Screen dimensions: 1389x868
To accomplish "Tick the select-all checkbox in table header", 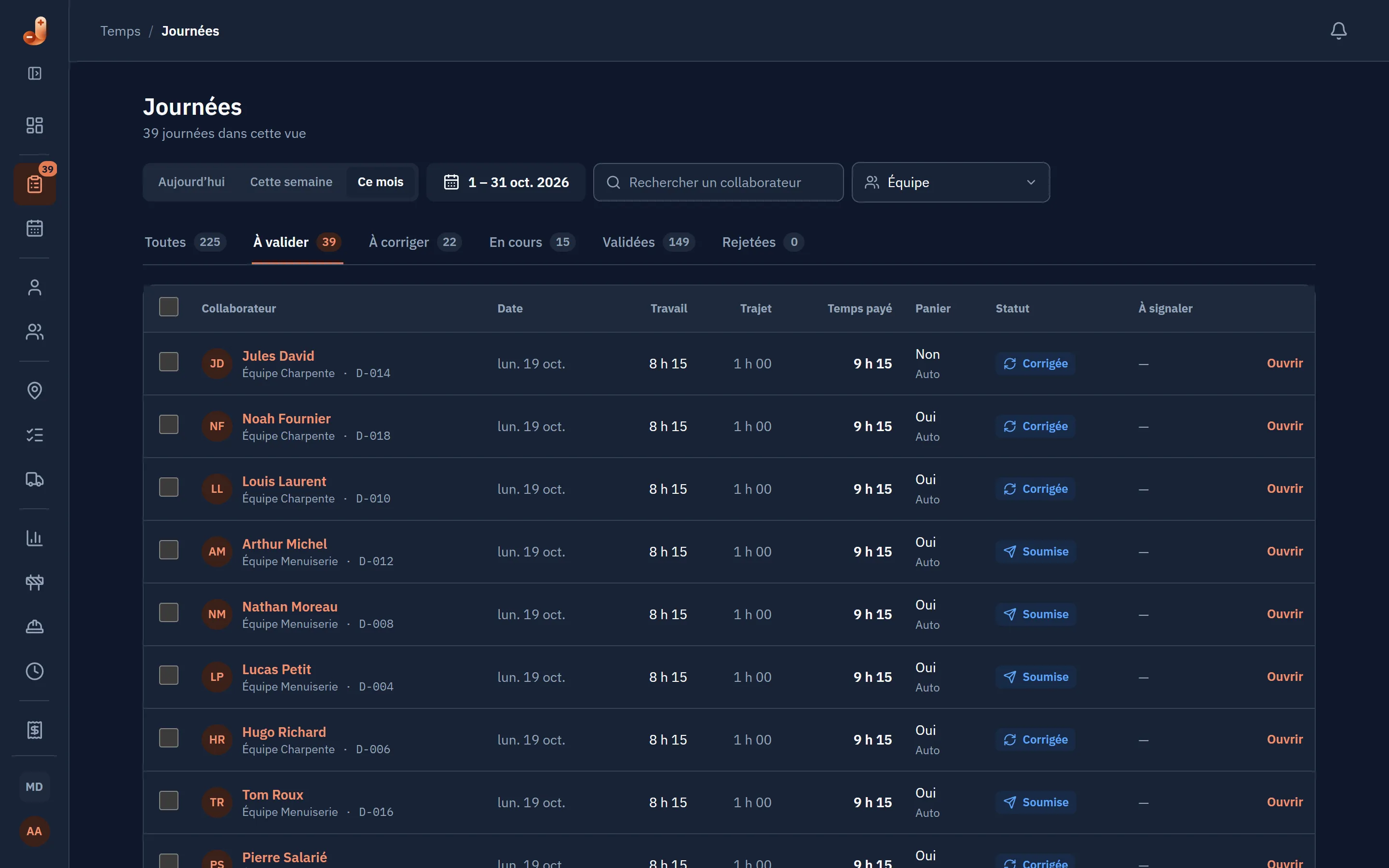I will coord(169,307).
